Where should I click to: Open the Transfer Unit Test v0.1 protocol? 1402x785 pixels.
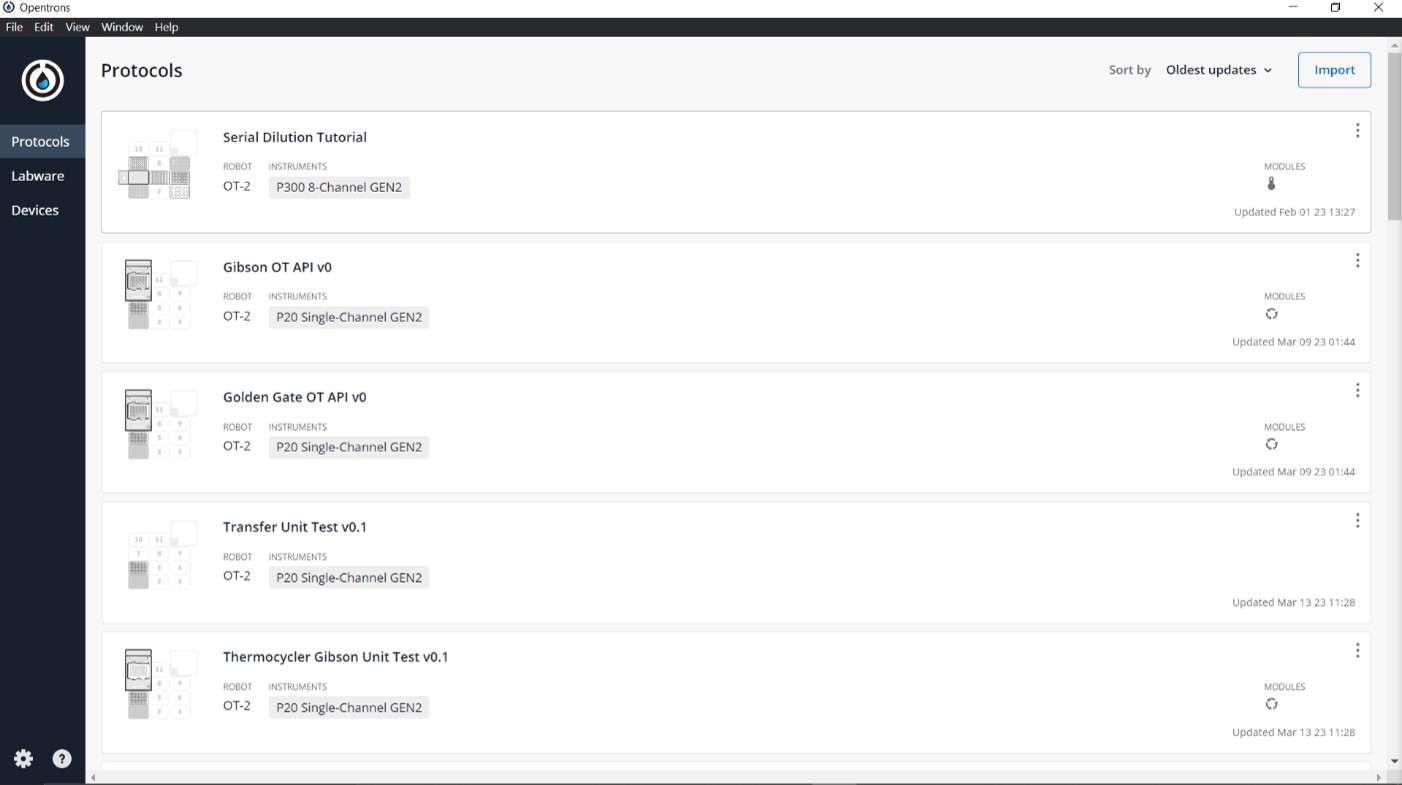(x=295, y=527)
